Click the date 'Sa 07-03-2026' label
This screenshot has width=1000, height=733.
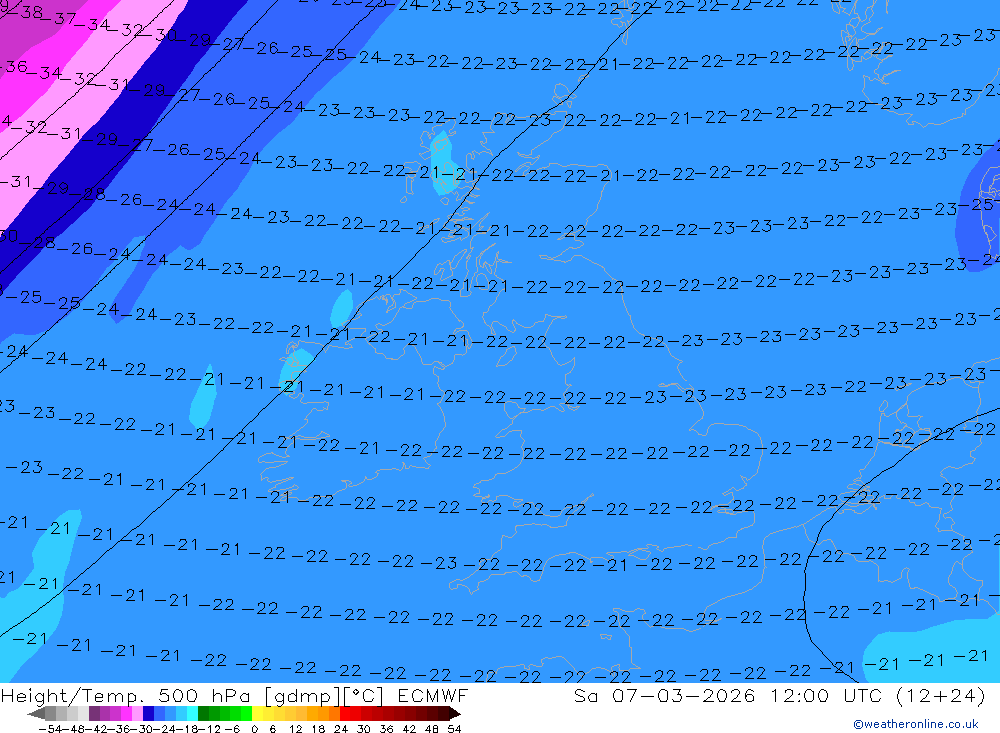coord(665,695)
